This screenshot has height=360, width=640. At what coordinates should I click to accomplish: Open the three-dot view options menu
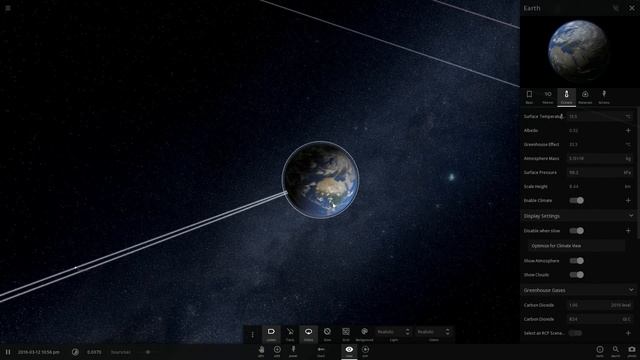point(252,334)
